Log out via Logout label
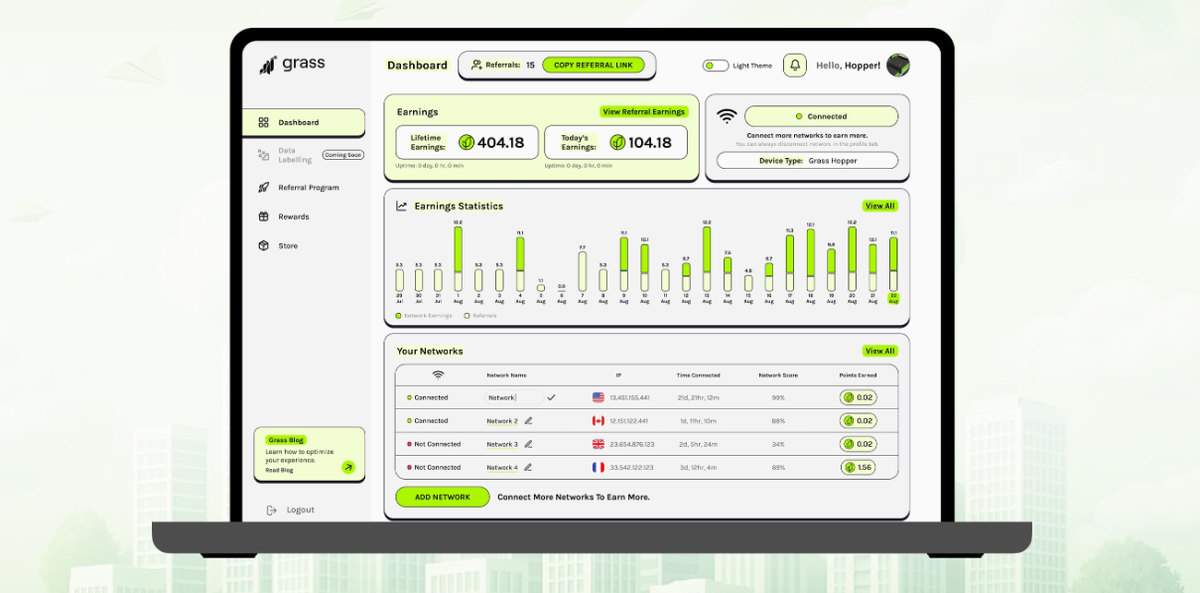The image size is (1200, 593). (300, 510)
